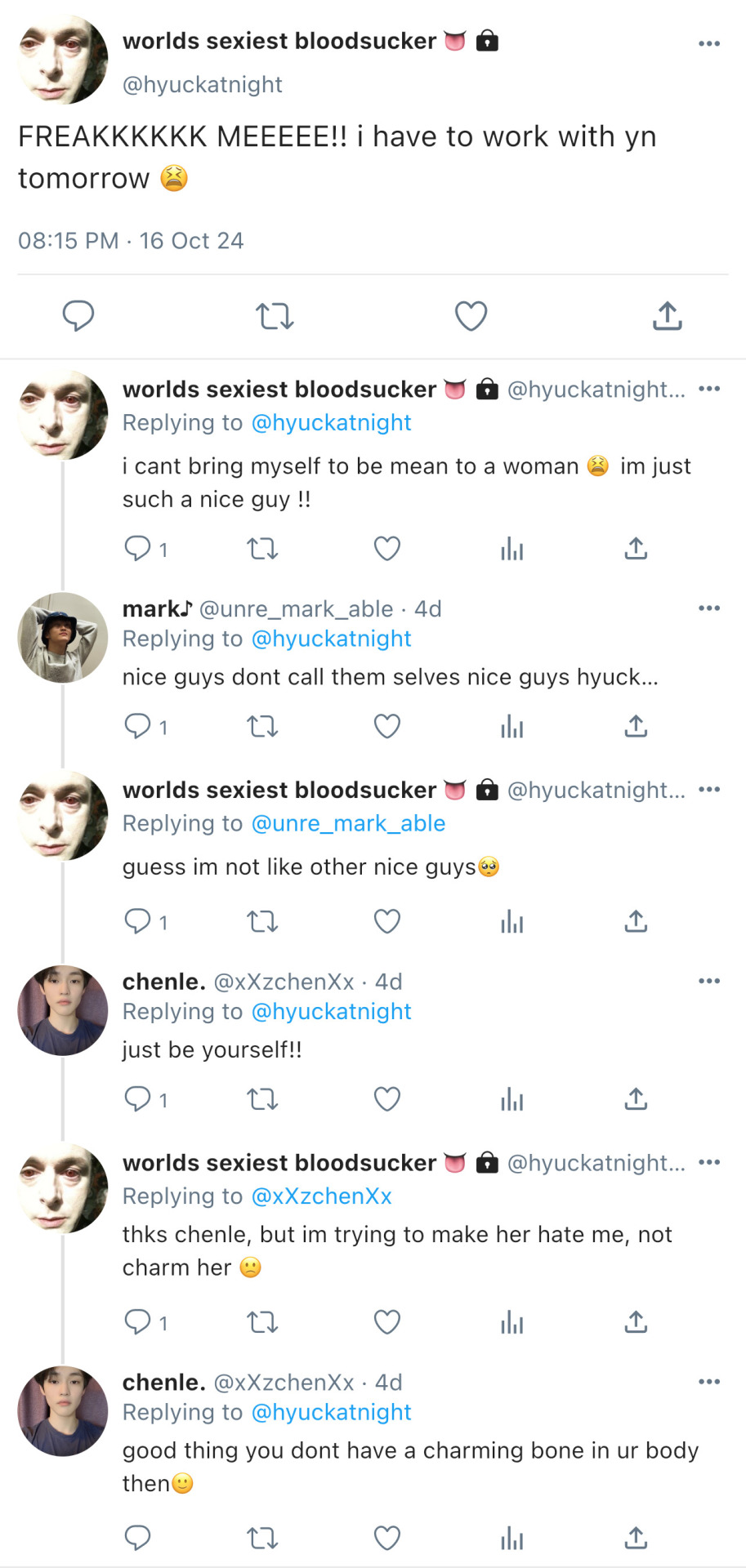The image size is (746, 1568).
Task: Open the @xXzchenXx mention link
Action: [321, 1196]
